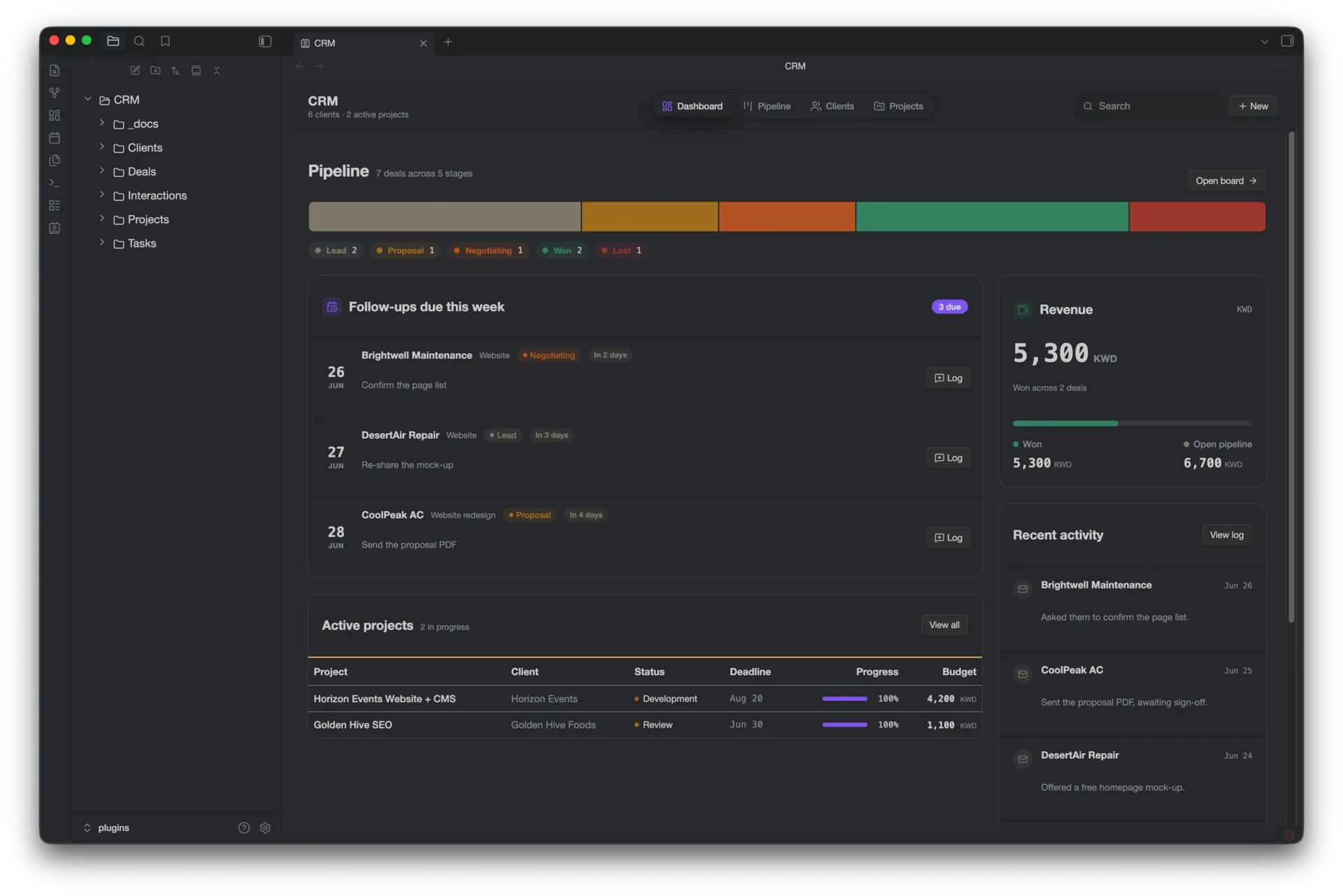Select the Negotiating 1 stage chip
This screenshot has width=1343, height=896.
488,250
